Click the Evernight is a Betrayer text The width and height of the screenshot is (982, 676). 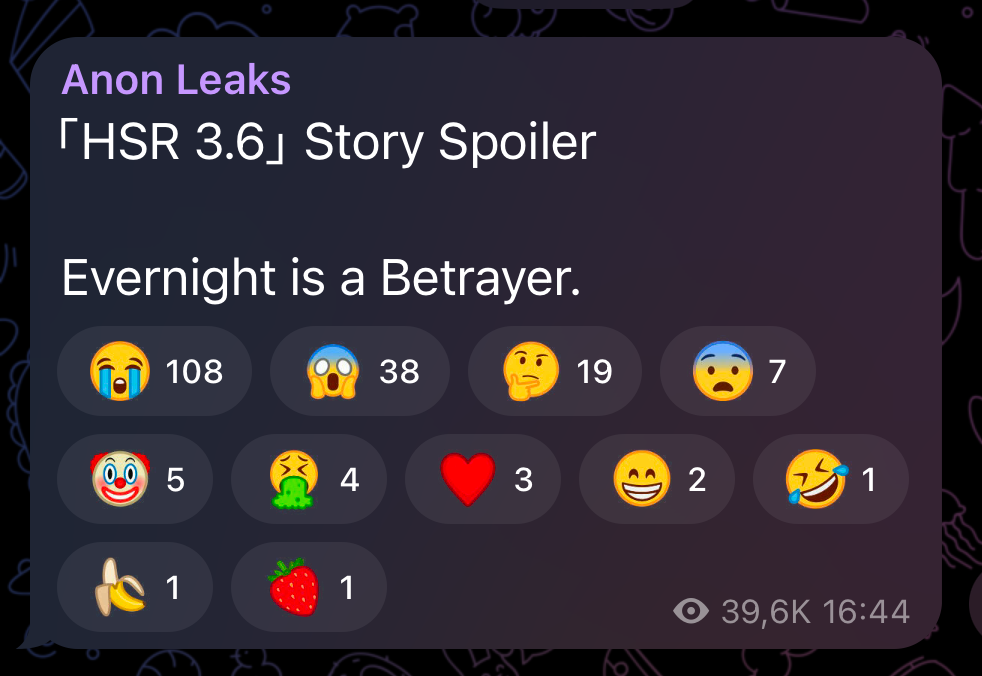pyautogui.click(x=321, y=278)
